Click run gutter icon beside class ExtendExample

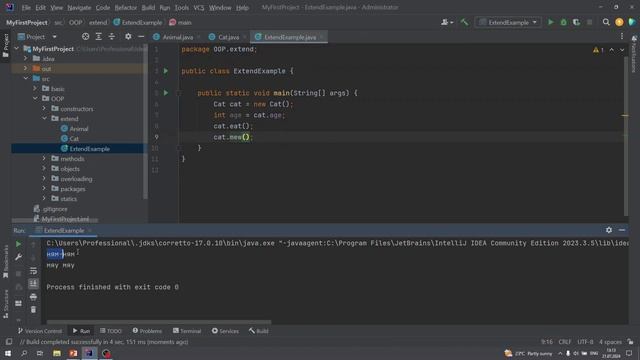[166, 71]
